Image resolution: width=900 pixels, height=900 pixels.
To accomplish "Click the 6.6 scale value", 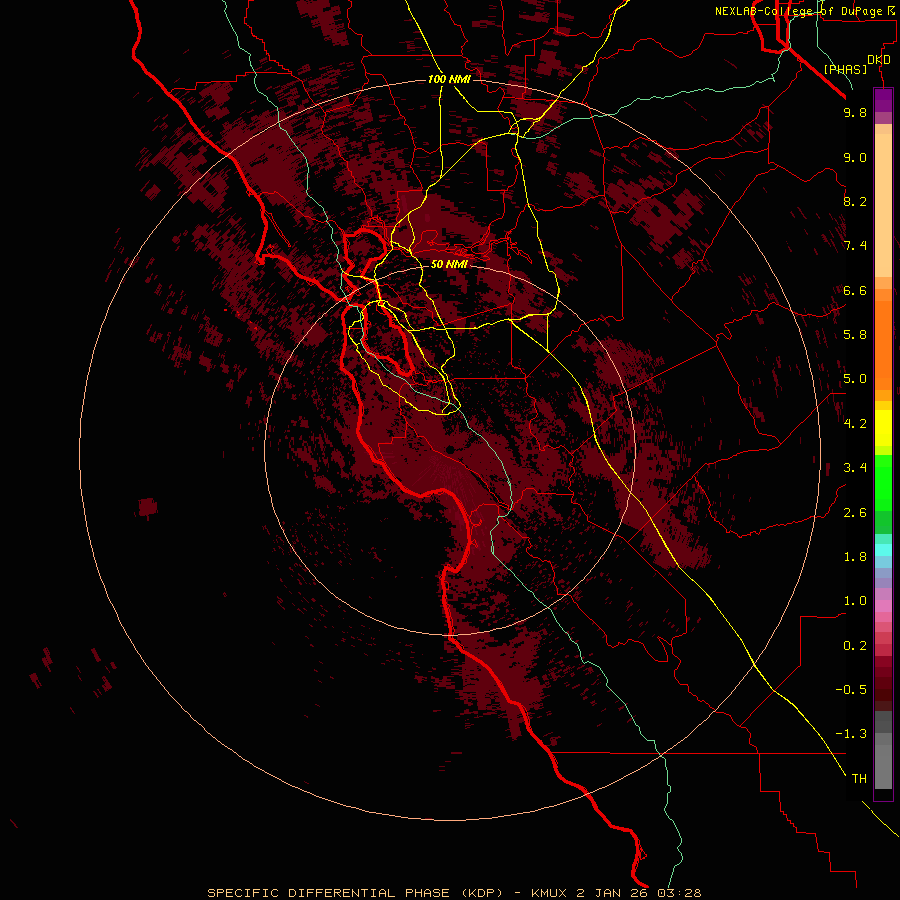I will [855, 290].
